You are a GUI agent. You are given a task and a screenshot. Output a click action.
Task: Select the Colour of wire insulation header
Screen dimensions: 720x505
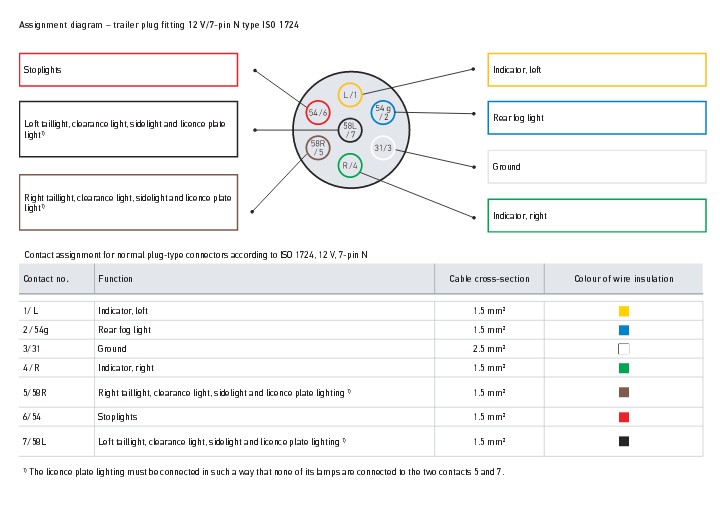[x=624, y=279]
